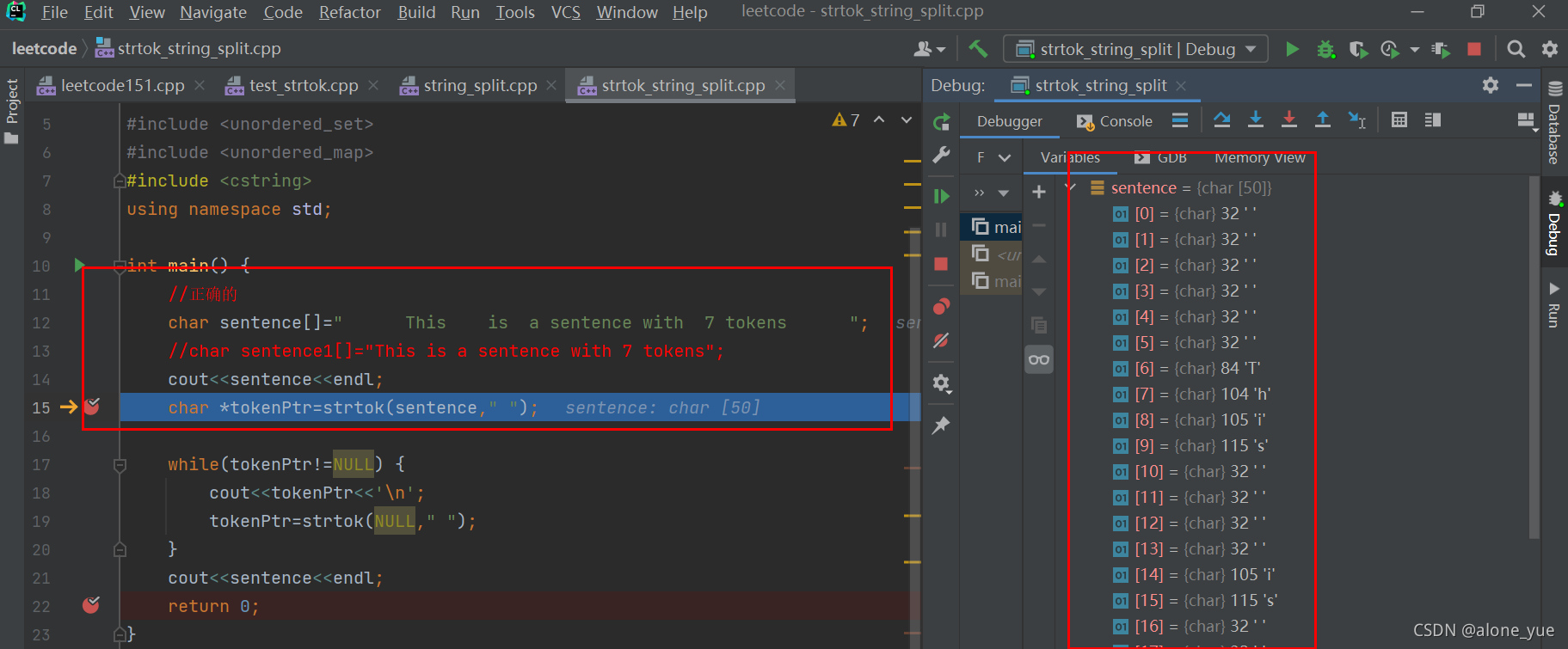View breakpoints using the double red circles icon

(x=942, y=307)
